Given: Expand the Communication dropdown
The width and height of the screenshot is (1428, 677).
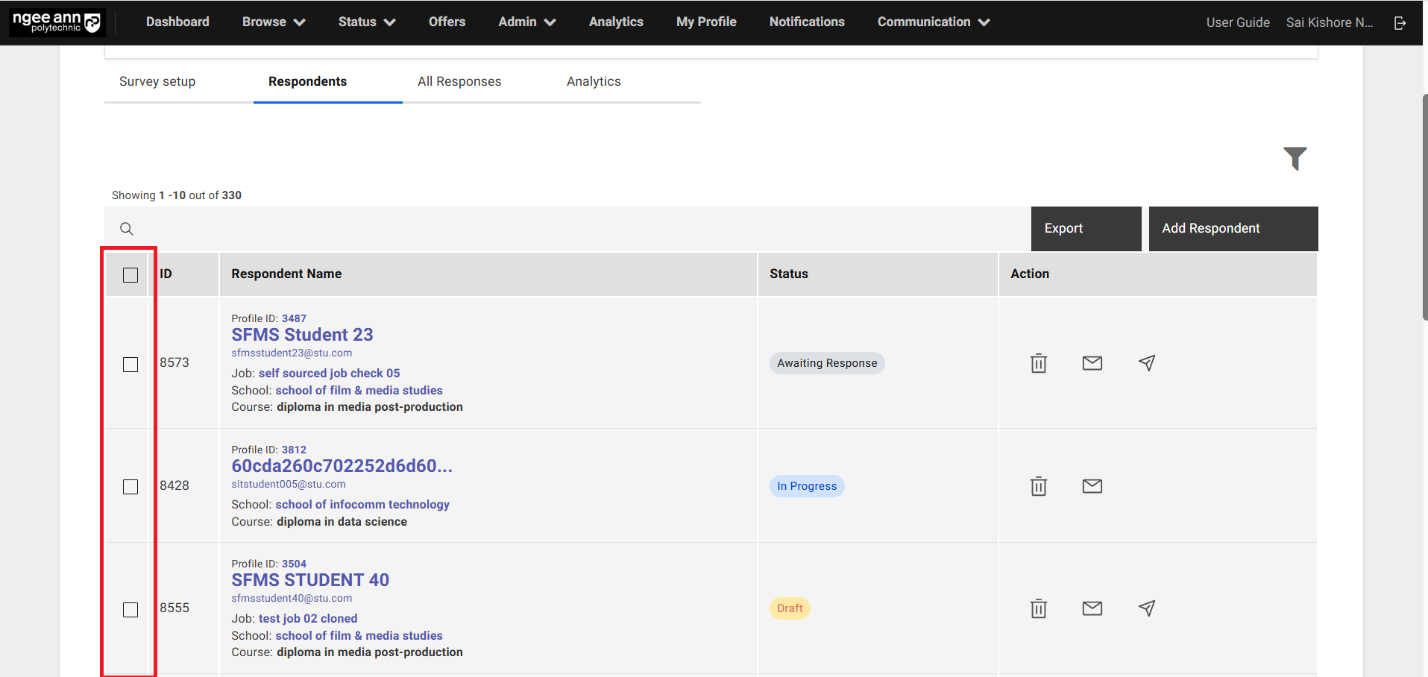Looking at the screenshot, I should (931, 21).
